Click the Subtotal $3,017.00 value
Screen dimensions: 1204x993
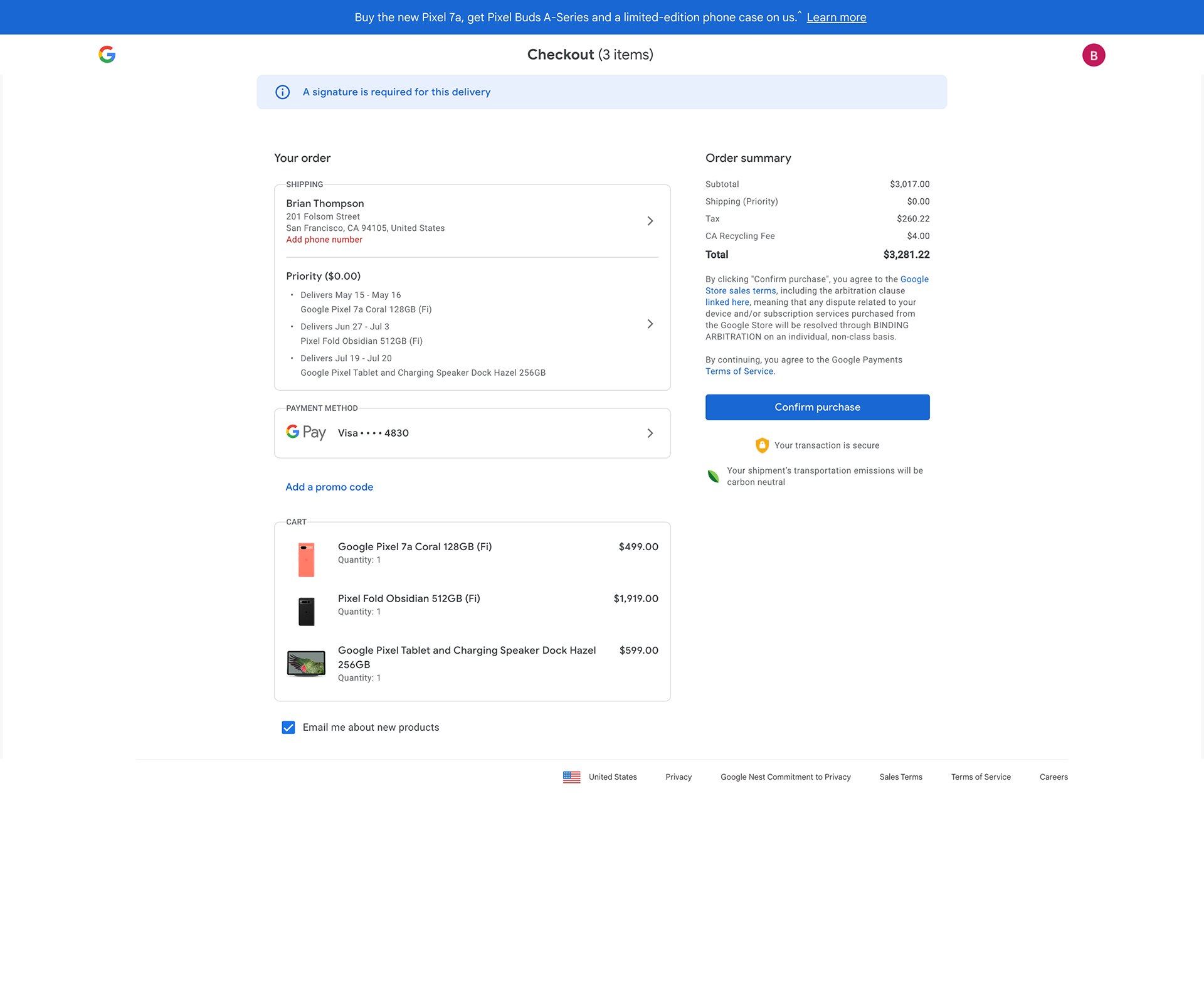[910, 184]
